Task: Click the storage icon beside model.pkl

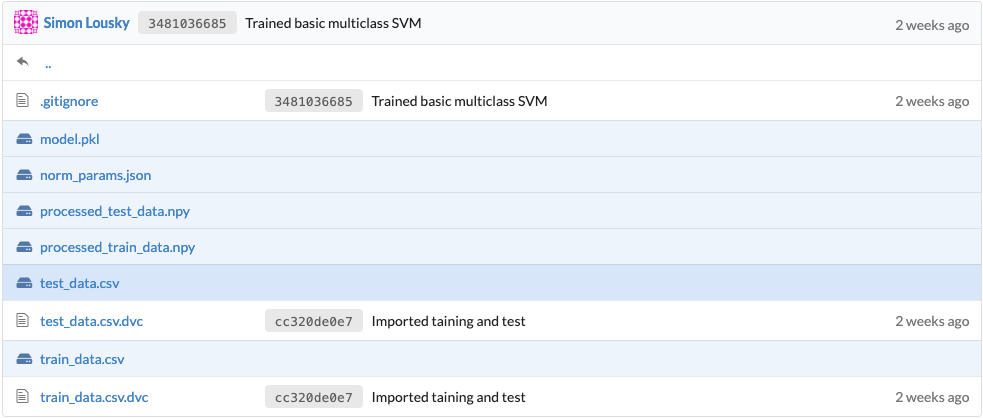Action: (25, 139)
